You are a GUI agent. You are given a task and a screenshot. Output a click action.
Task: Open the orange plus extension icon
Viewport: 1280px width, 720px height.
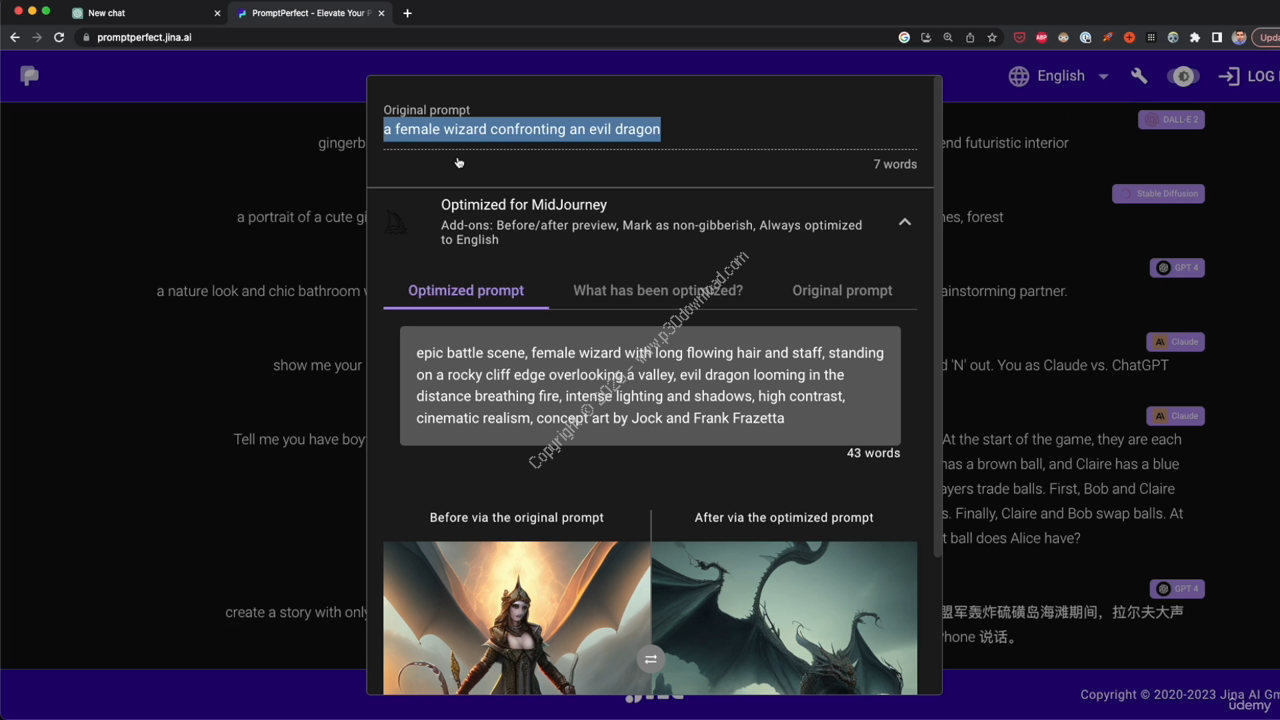point(1129,37)
